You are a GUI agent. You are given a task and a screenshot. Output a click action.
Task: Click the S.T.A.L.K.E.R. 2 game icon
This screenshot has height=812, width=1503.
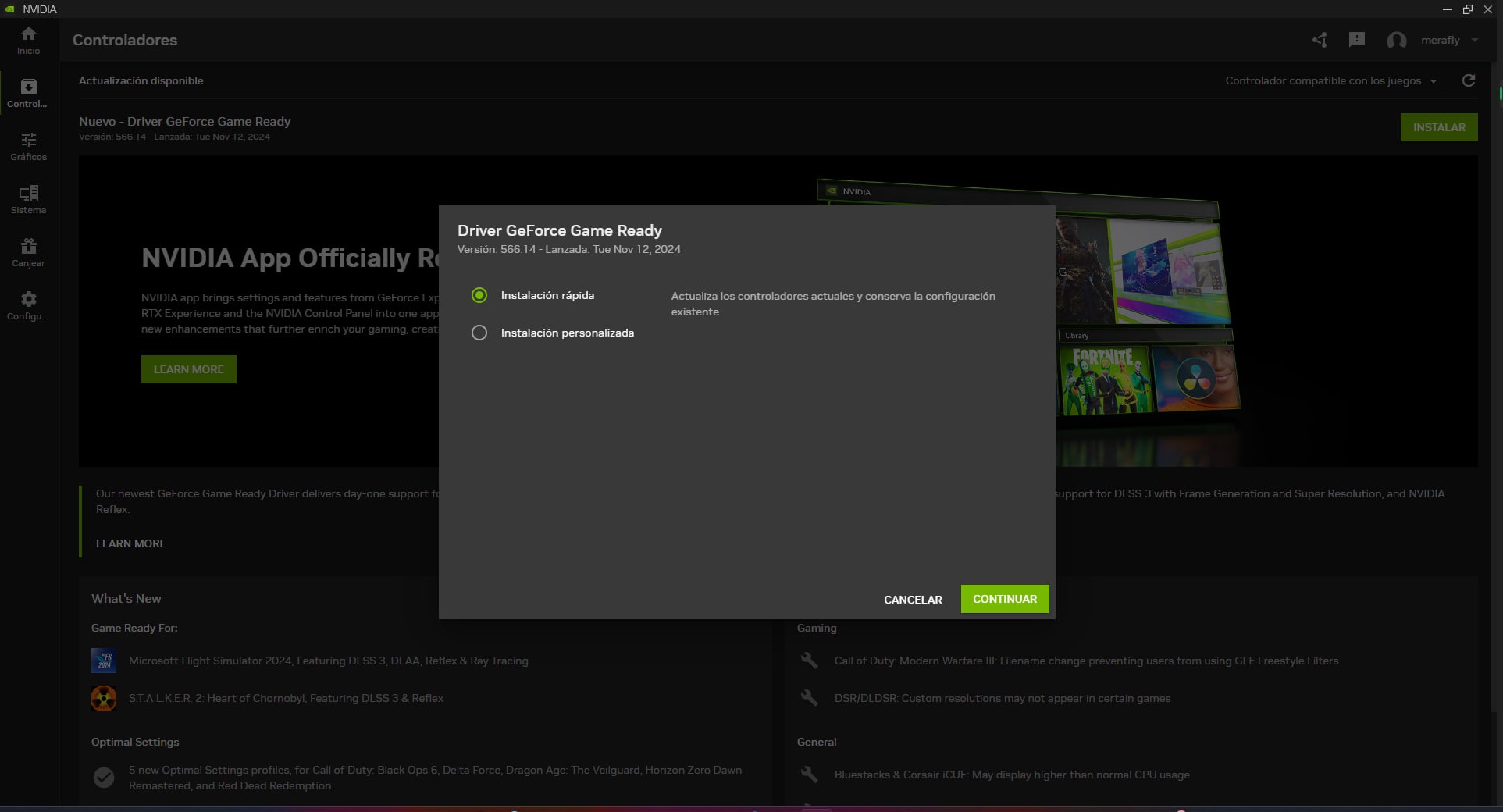(104, 698)
